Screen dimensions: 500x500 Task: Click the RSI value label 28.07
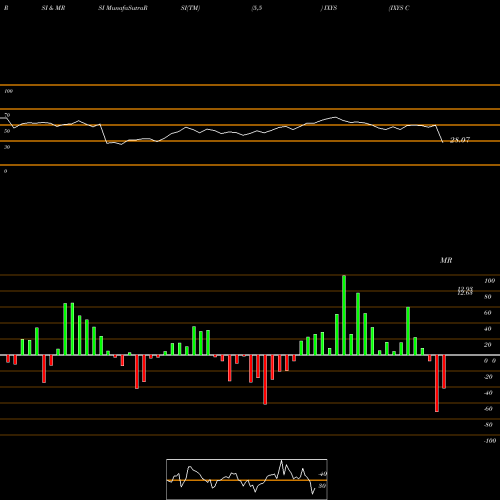(x=460, y=140)
